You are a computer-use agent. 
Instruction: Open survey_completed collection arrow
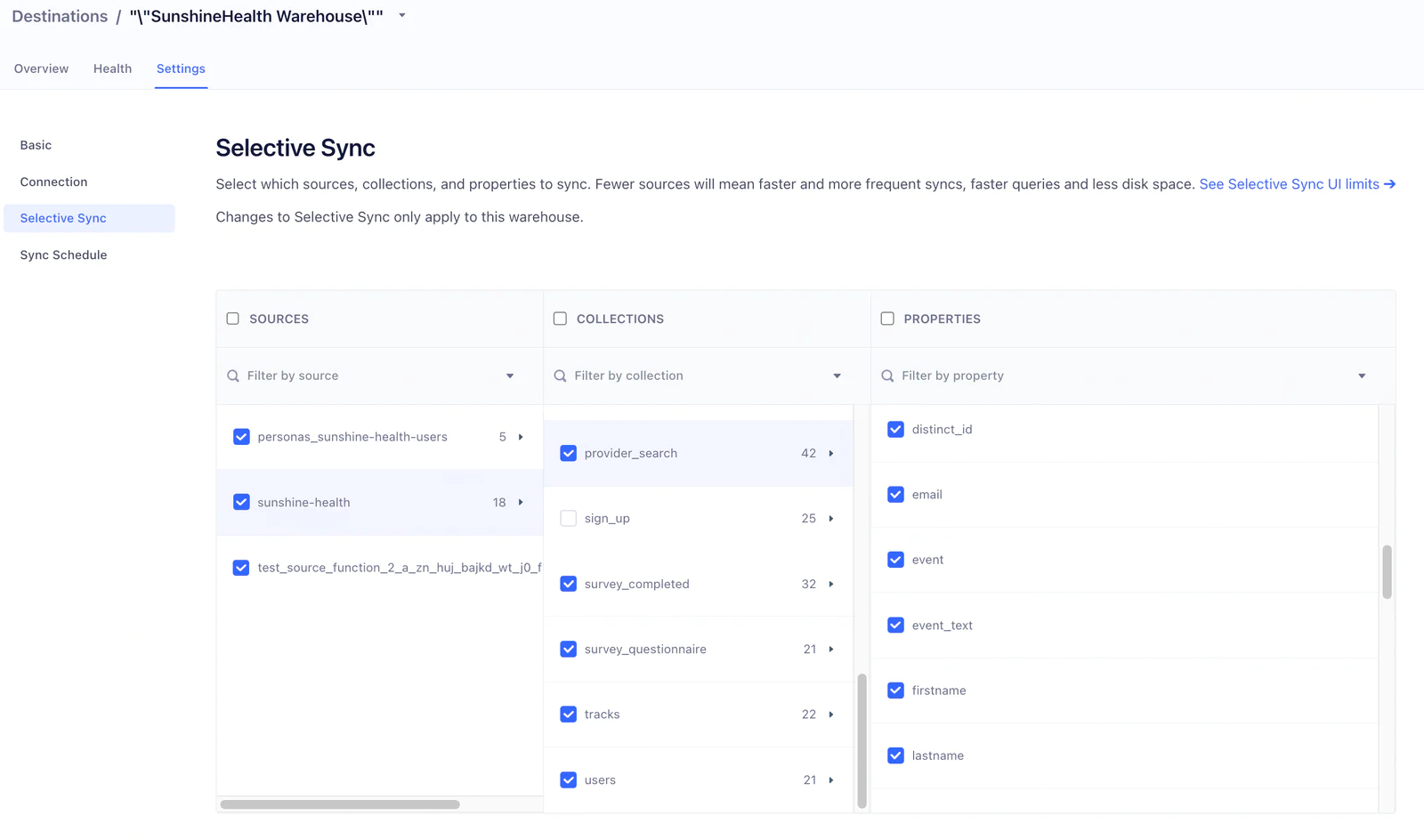(x=831, y=585)
